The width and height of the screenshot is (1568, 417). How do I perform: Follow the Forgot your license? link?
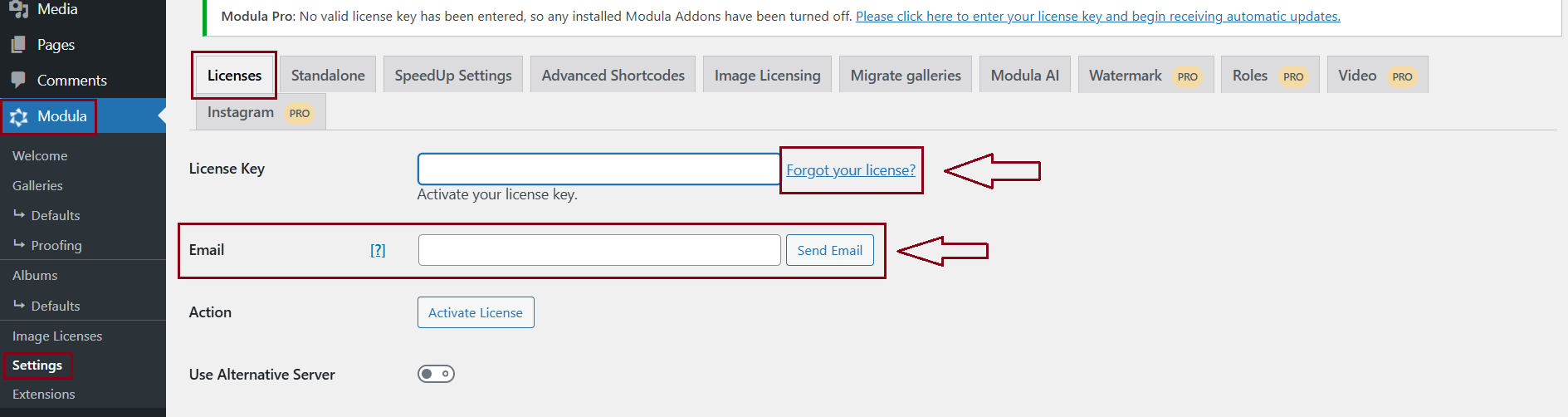point(851,170)
